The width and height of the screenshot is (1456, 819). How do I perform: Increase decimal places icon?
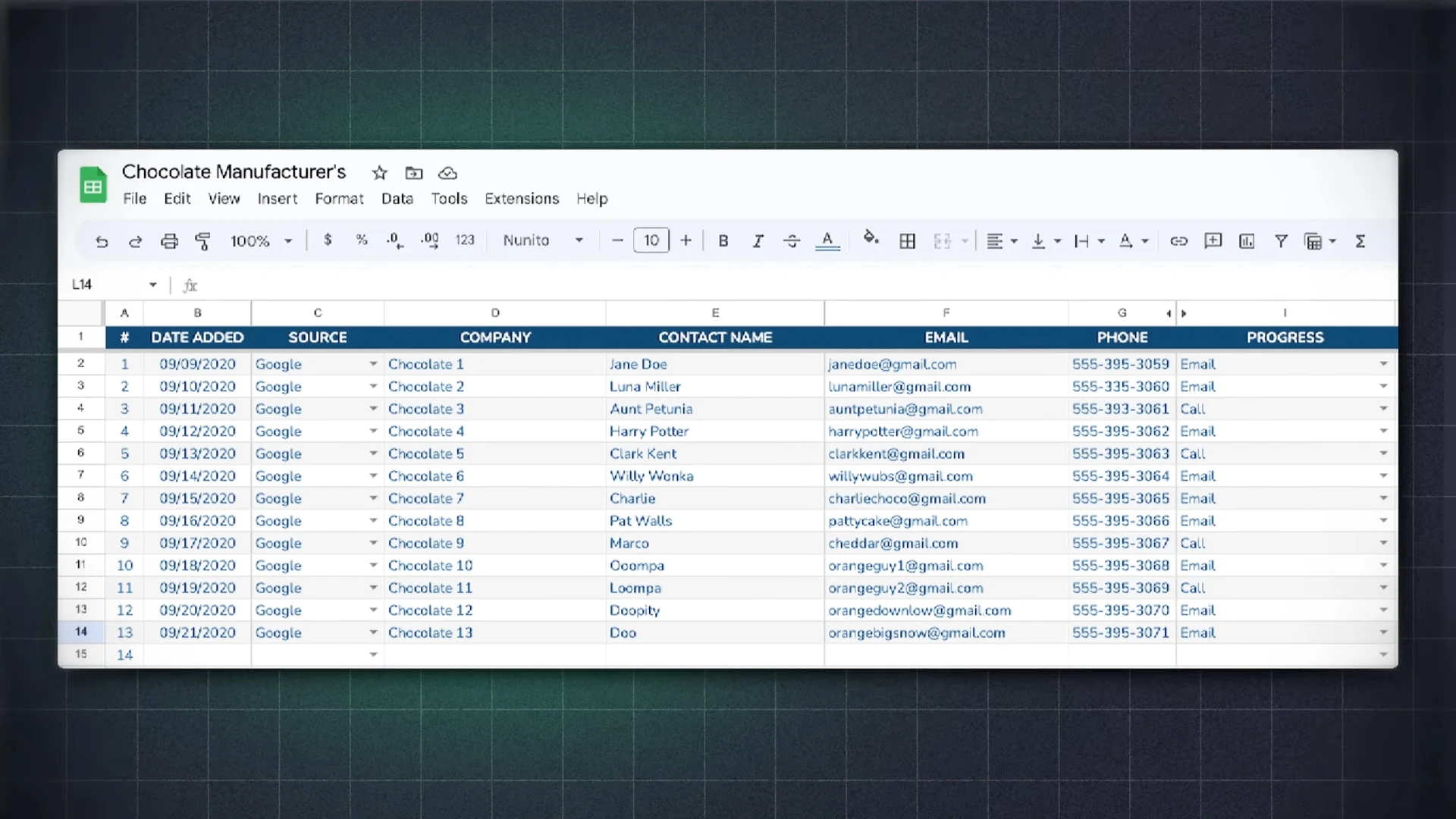tap(430, 240)
